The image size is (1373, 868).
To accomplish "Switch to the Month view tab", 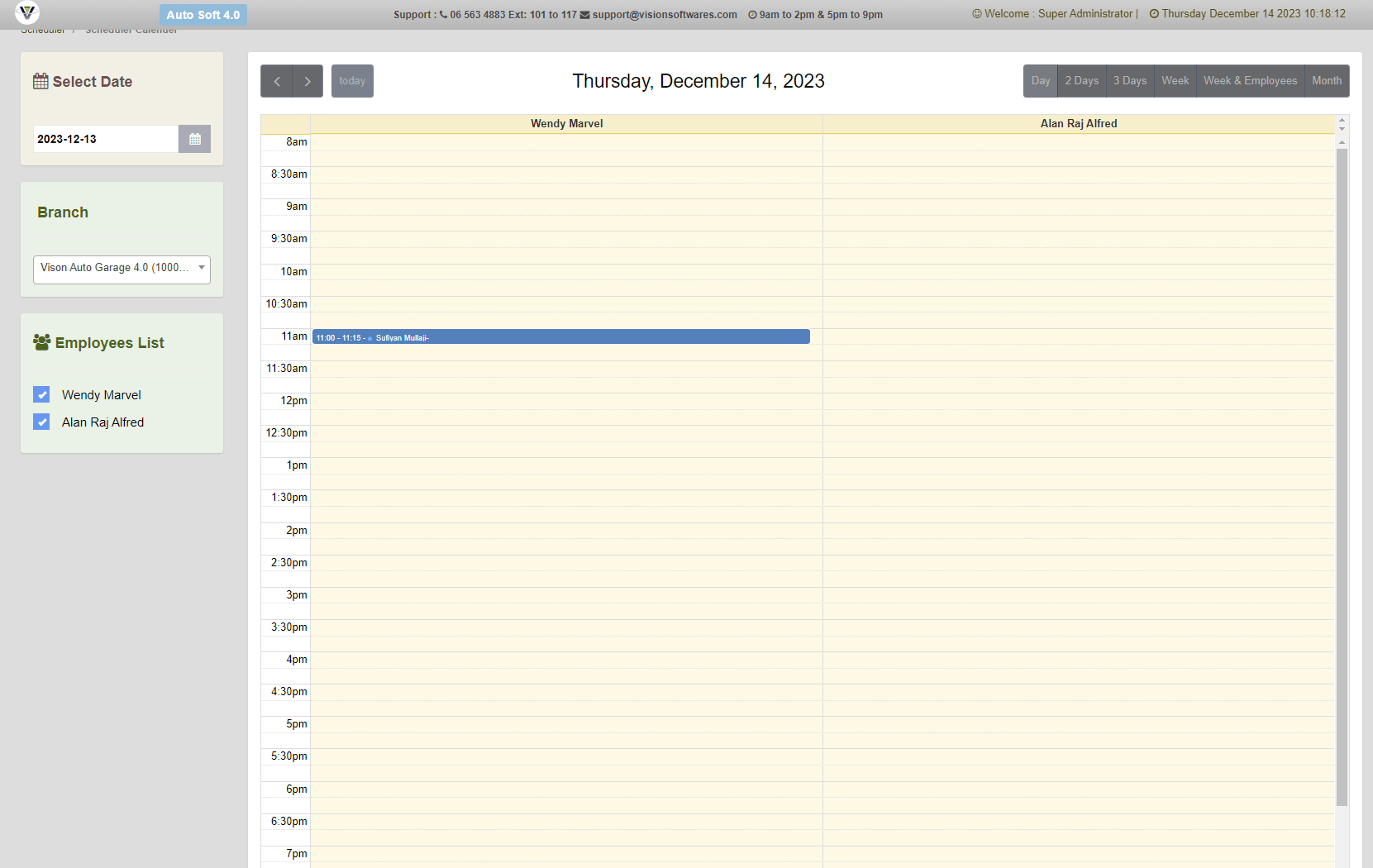I will [1326, 81].
